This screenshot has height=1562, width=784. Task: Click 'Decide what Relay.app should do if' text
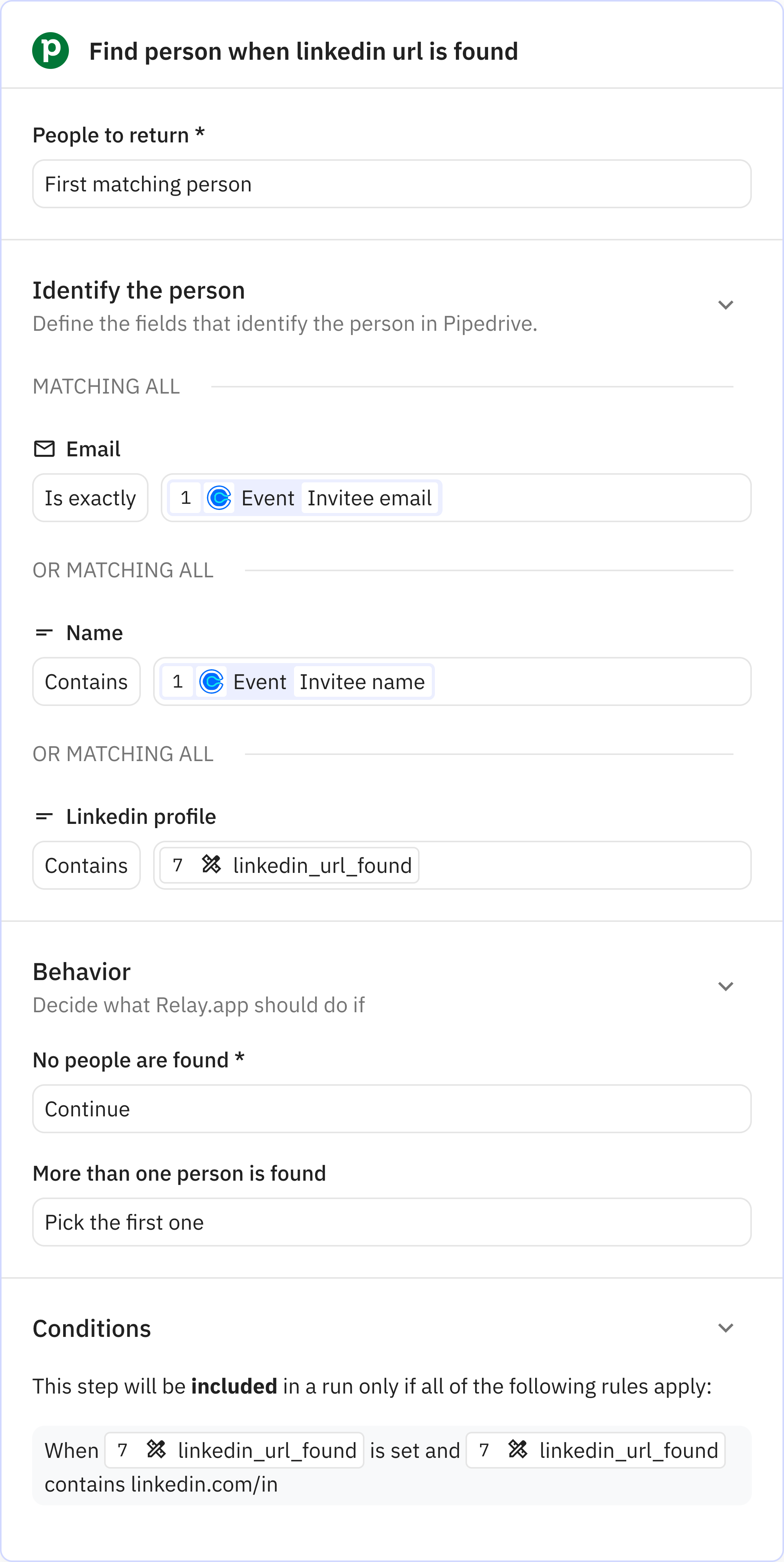click(199, 1005)
